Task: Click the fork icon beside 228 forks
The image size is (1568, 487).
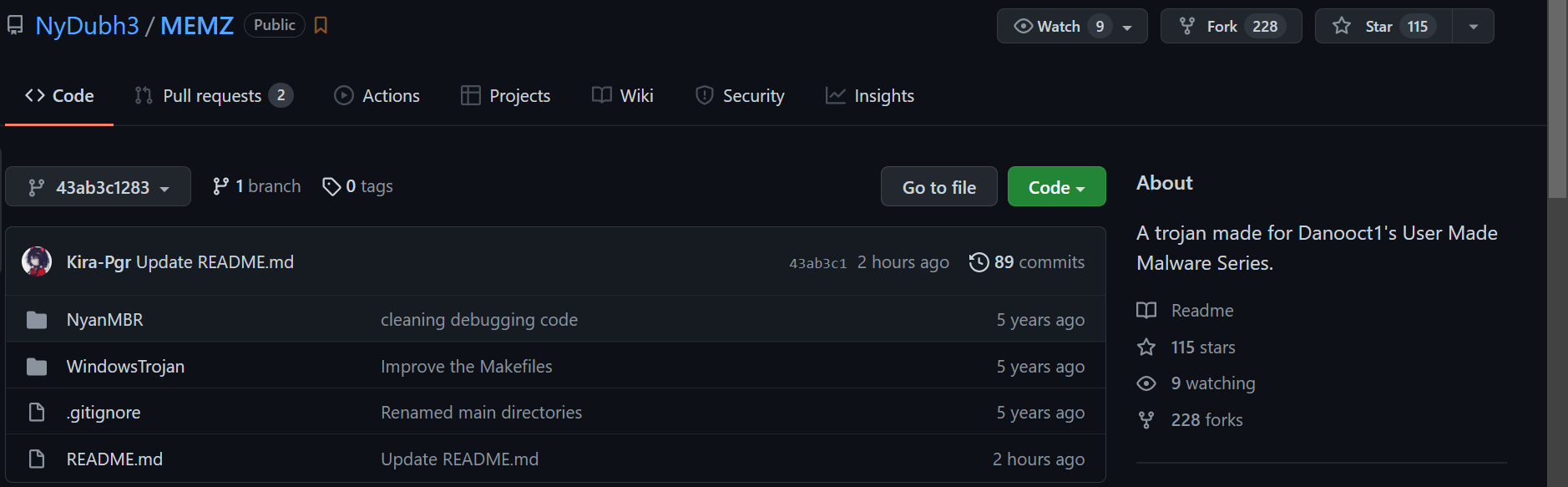Action: pos(1146,420)
